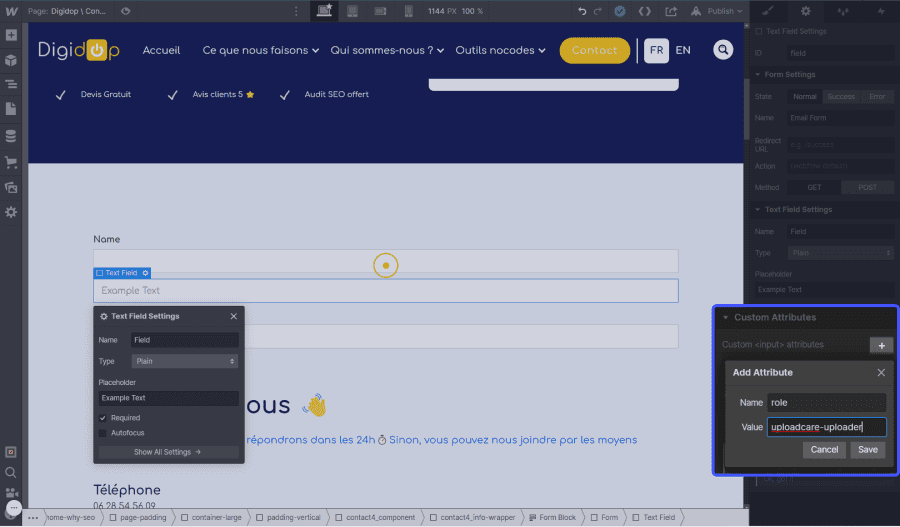Select the Desktop base breakpoint icon
The height and width of the screenshot is (527, 900).
(x=324, y=11)
